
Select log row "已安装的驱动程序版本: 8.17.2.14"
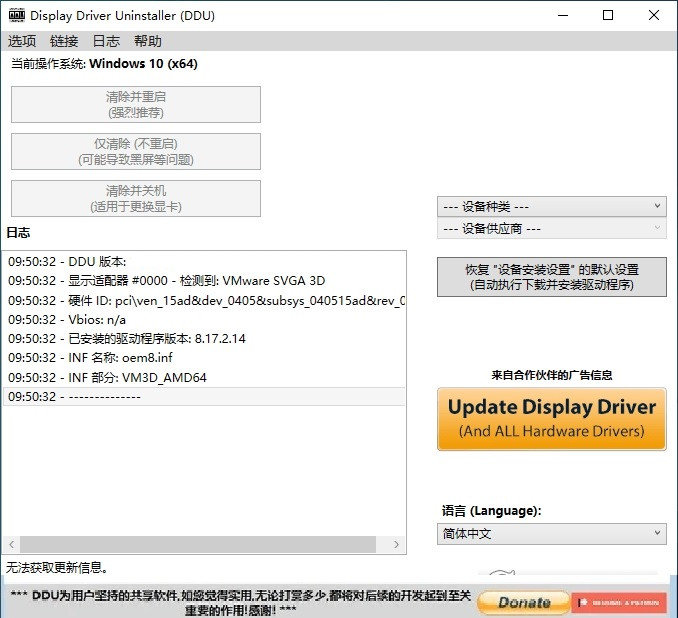pyautogui.click(x=204, y=339)
